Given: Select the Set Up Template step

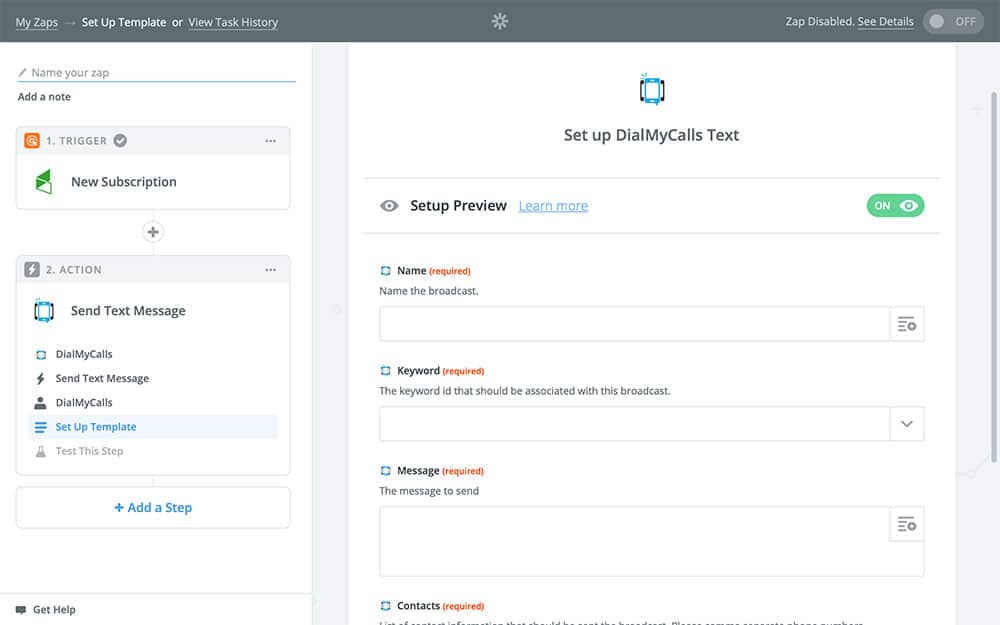Looking at the screenshot, I should pyautogui.click(x=96, y=427).
